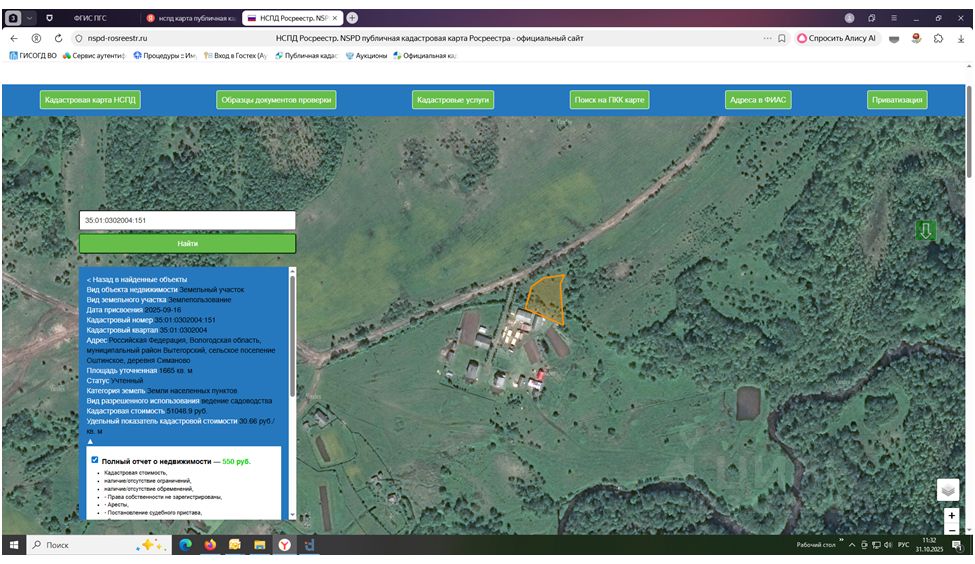Open the ГИСОГД ВО bookmark
The width and height of the screenshot is (975, 564).
click(x=33, y=55)
